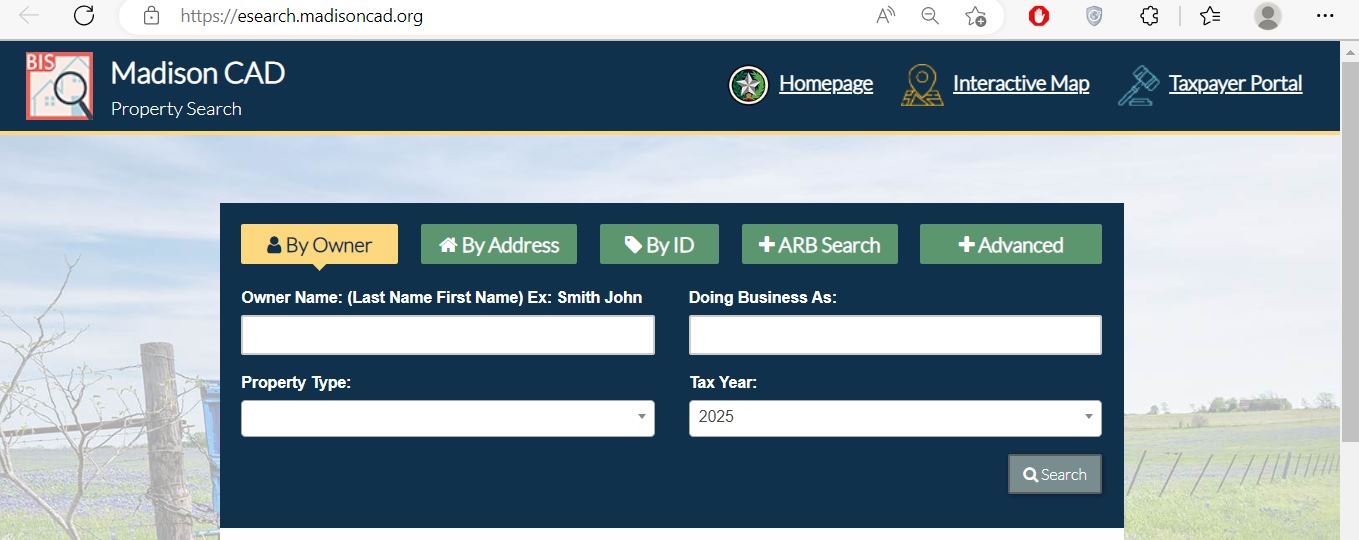
Task: Click the Taxpayer Portal gavel icon
Action: click(1138, 85)
